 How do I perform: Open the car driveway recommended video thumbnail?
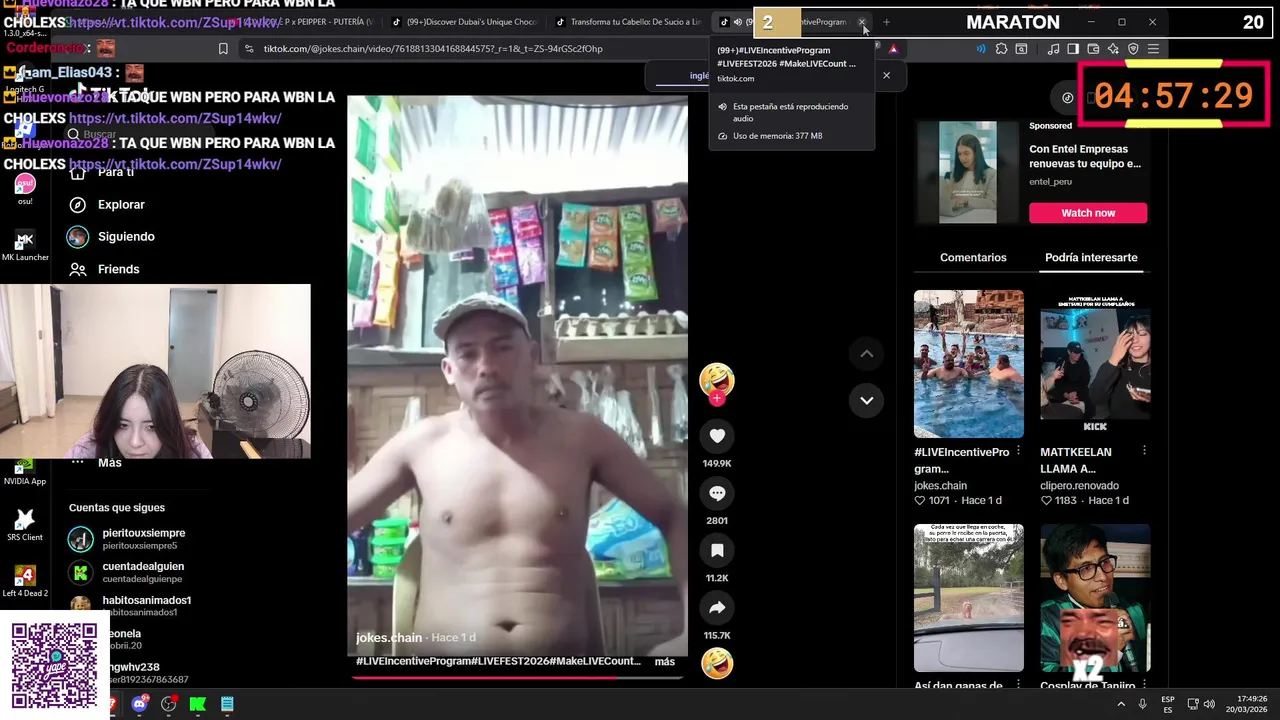[x=969, y=598]
